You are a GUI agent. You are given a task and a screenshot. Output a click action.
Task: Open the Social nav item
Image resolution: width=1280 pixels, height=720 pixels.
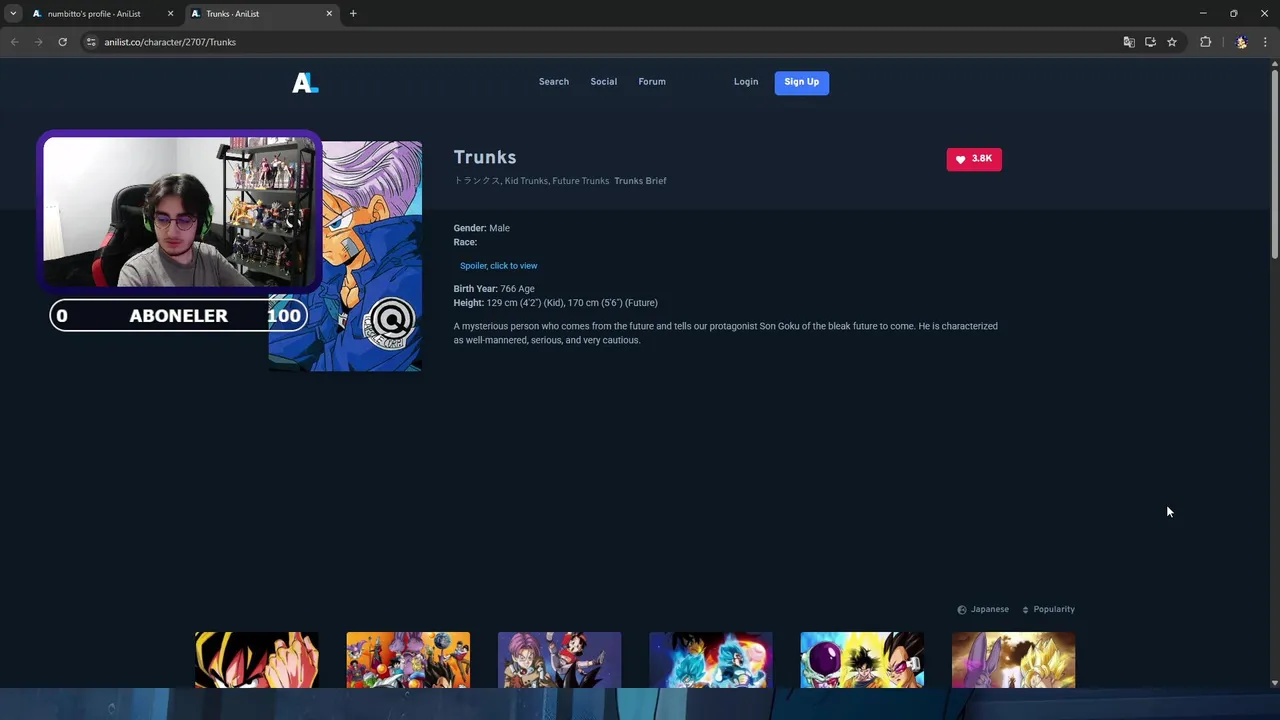click(604, 82)
